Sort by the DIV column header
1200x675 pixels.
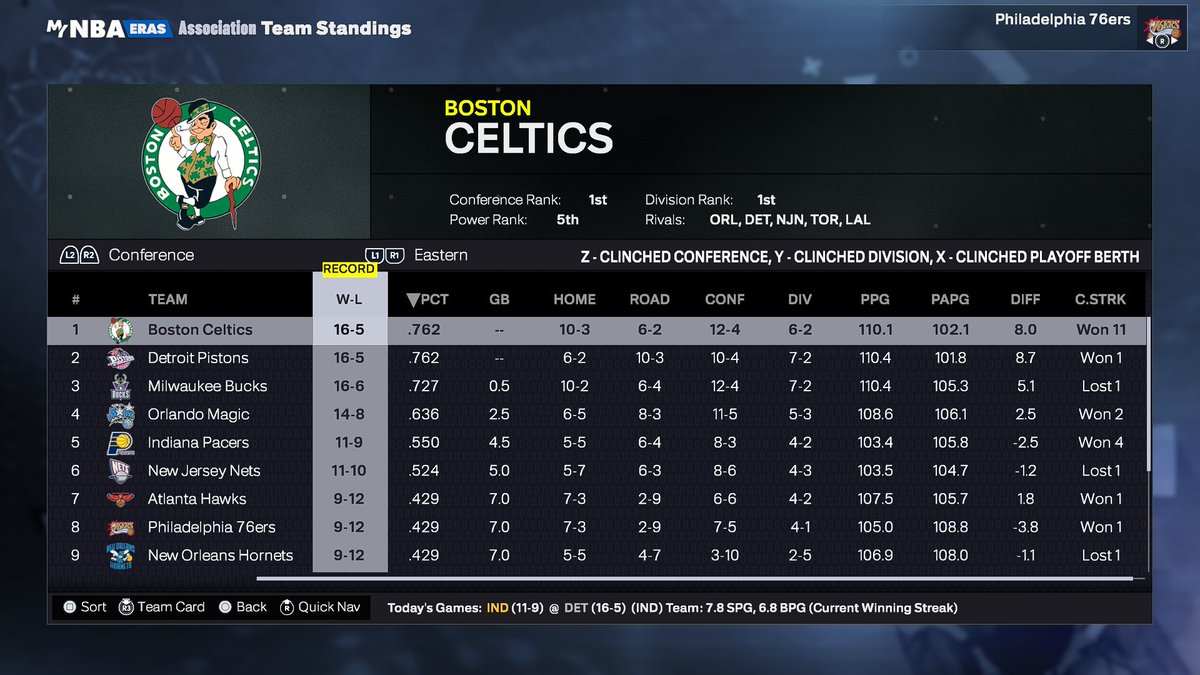point(800,299)
